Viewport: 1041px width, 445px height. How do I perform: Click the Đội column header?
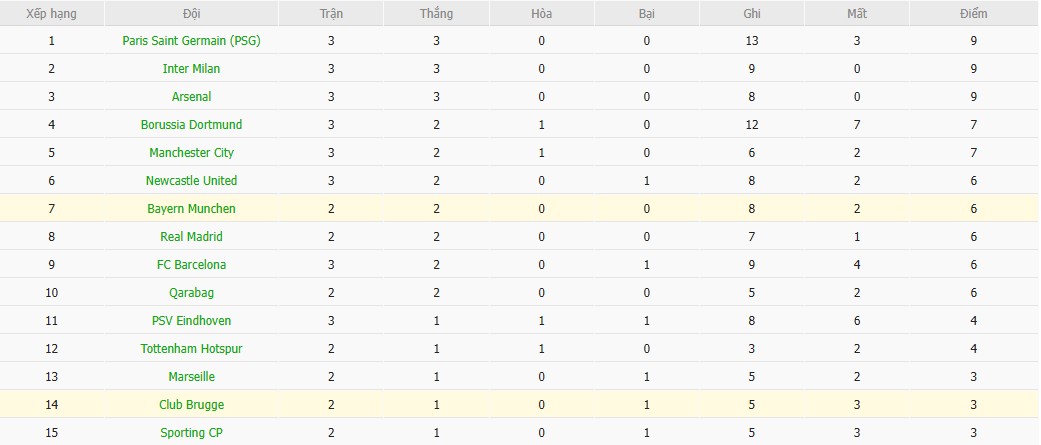click(x=191, y=14)
